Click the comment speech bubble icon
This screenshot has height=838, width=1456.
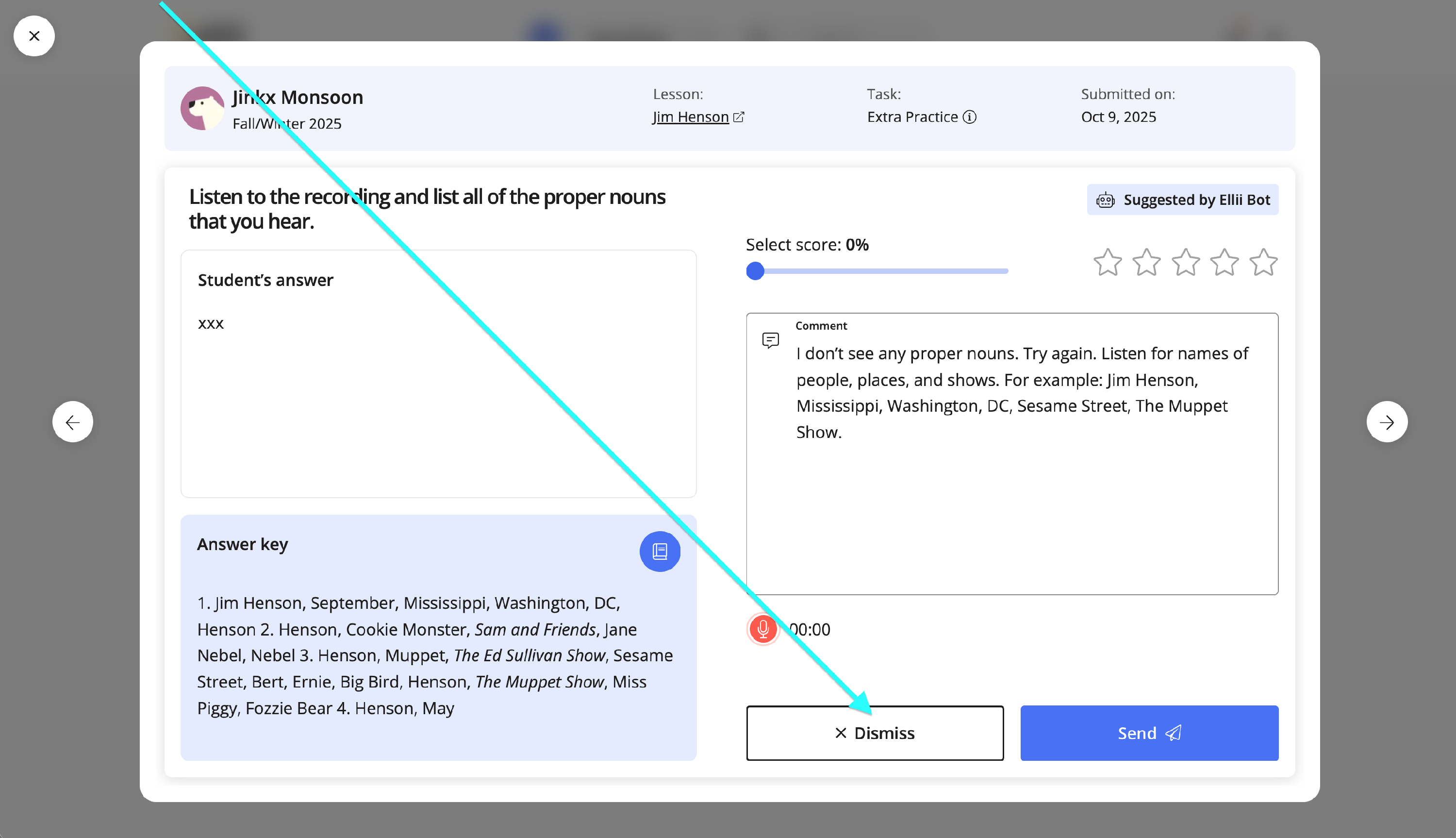(x=770, y=340)
